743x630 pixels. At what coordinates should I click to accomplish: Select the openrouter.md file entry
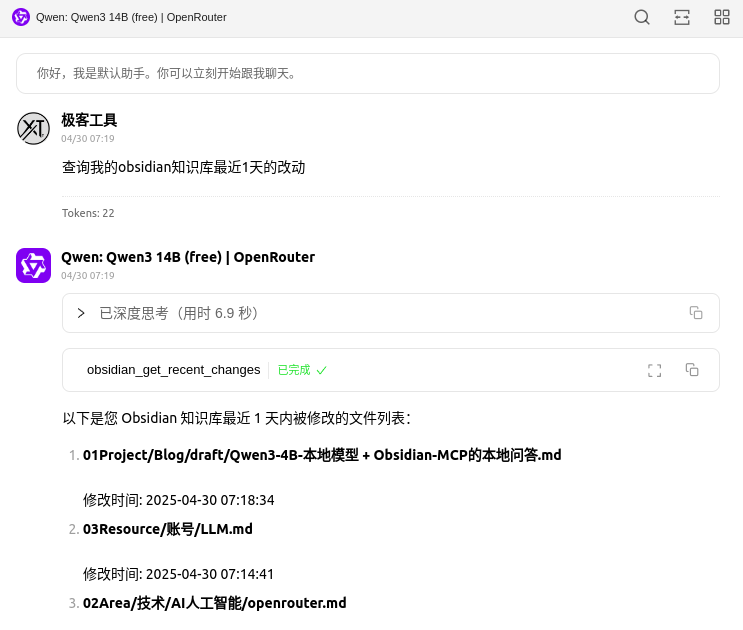215,603
